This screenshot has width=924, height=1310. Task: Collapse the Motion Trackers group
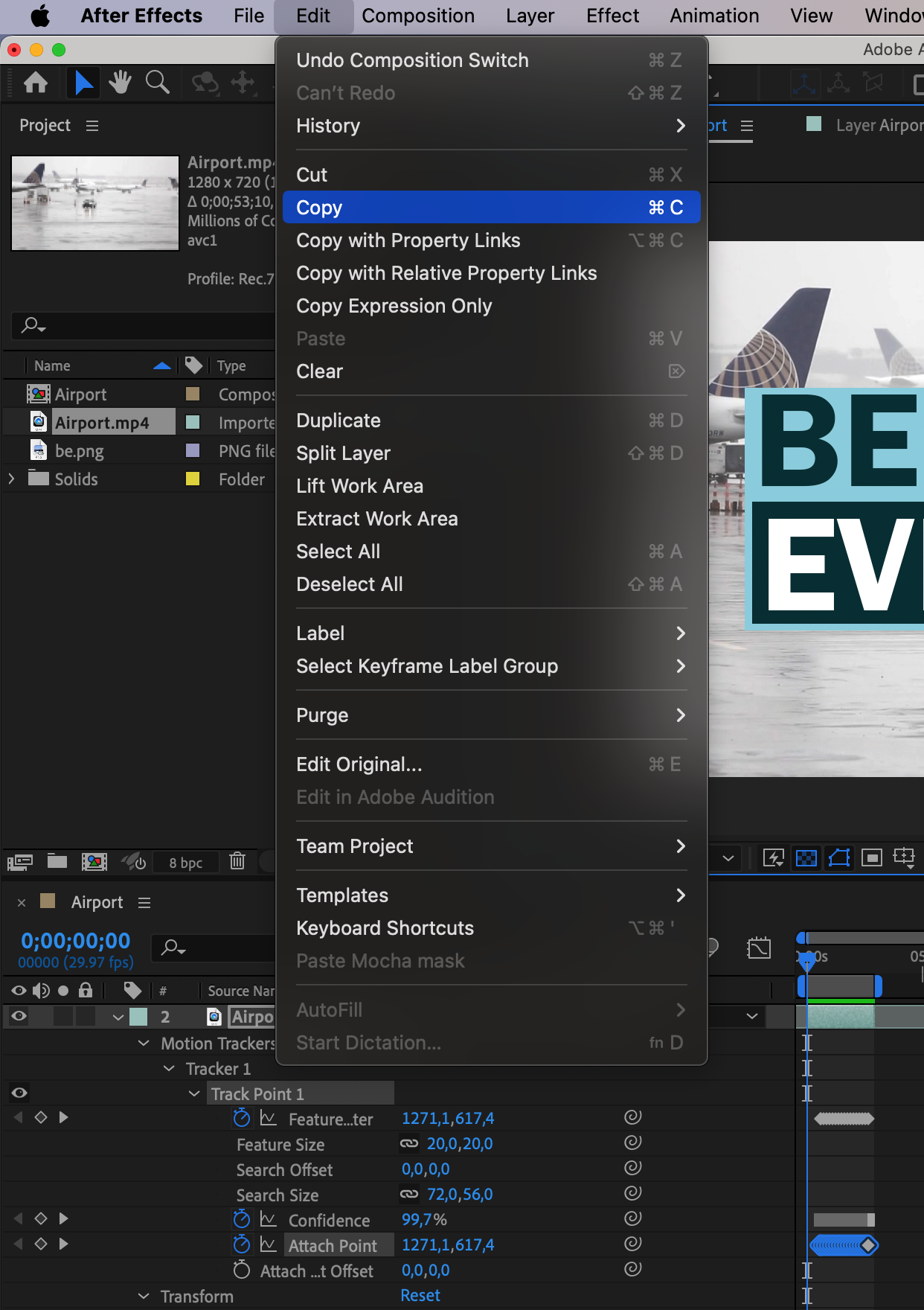click(x=144, y=1044)
